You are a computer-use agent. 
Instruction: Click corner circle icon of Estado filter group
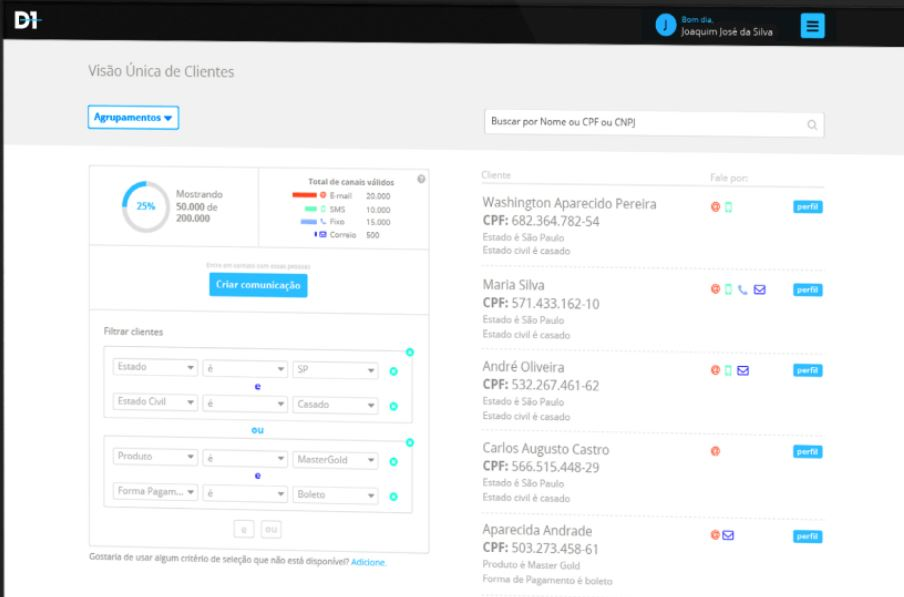[x=410, y=352]
